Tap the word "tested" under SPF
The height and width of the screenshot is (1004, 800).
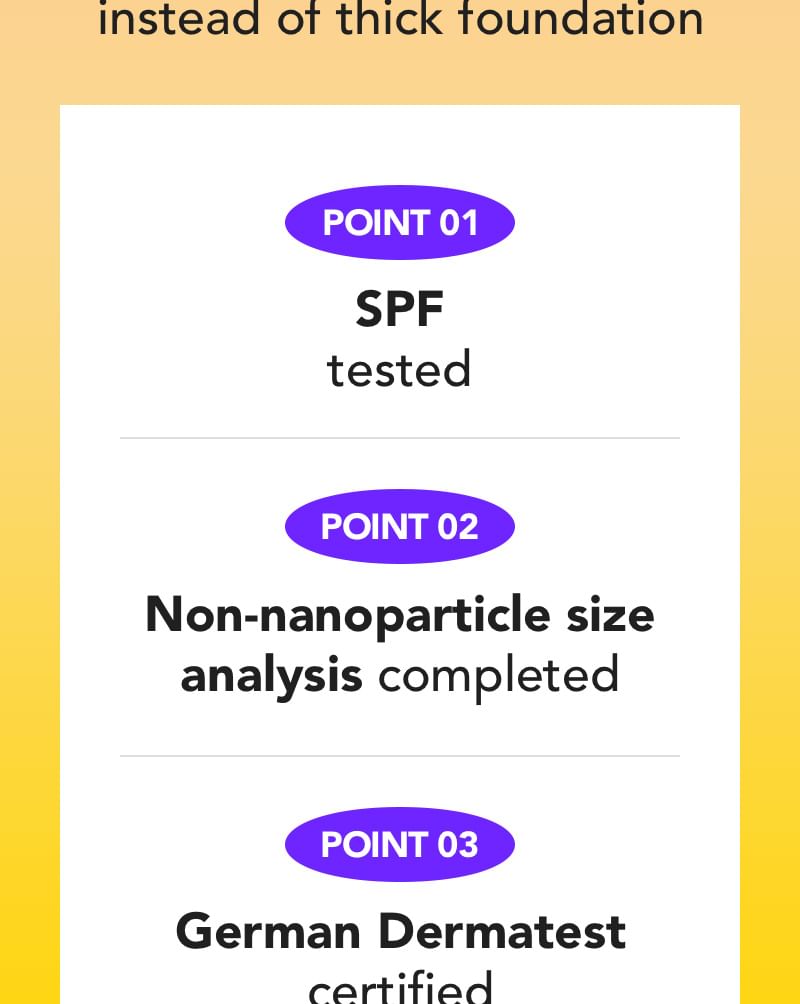[399, 370]
